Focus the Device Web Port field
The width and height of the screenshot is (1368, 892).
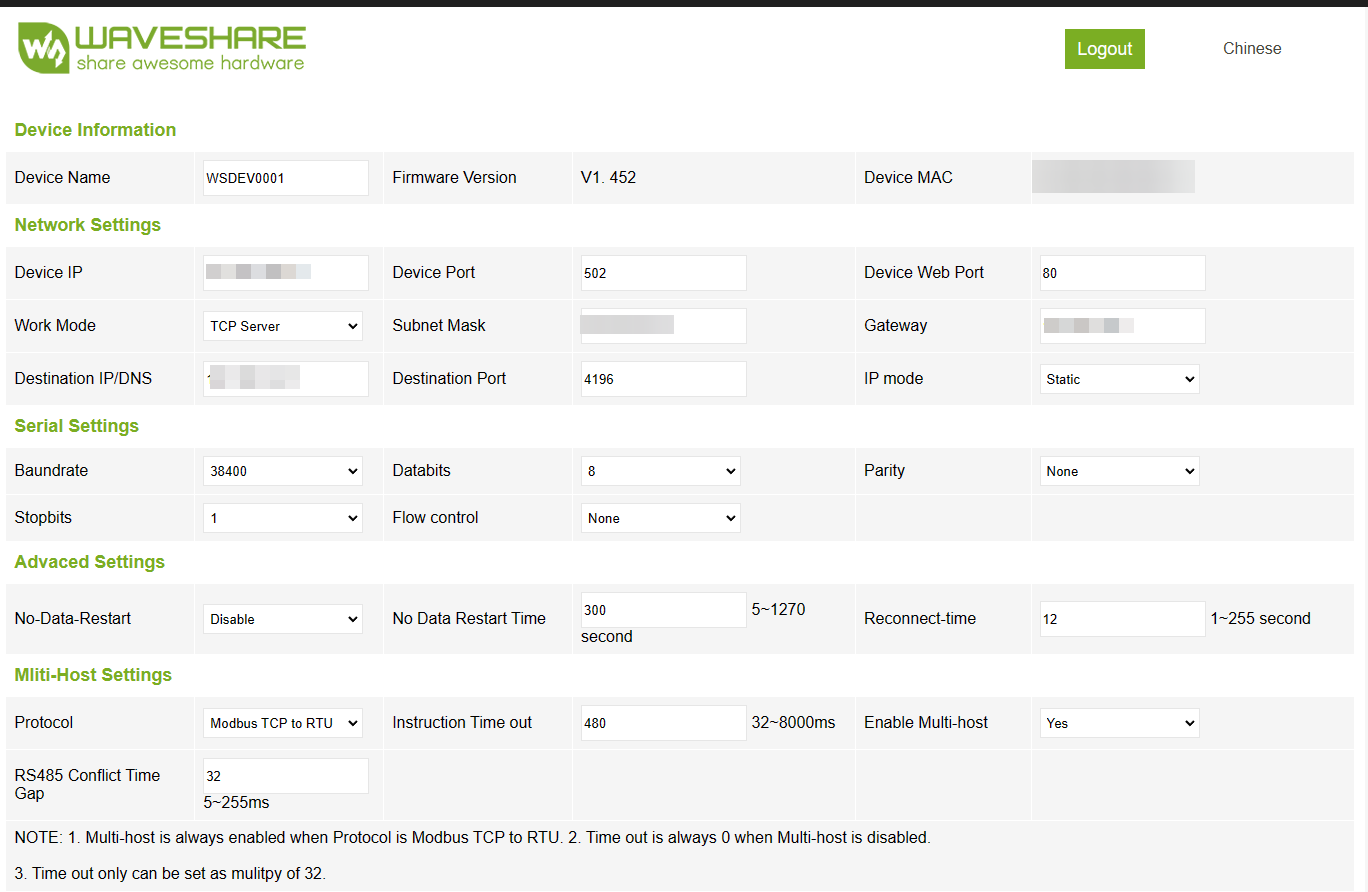click(x=1122, y=273)
